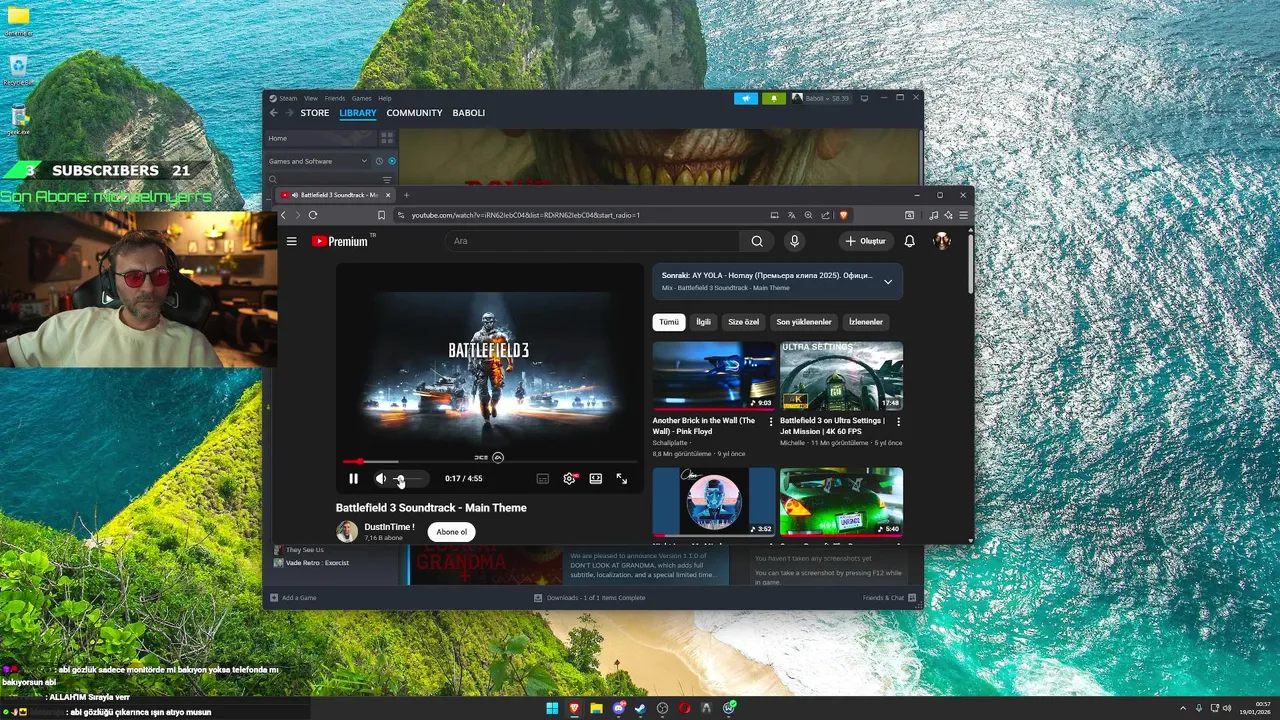This screenshot has height=720, width=1280.
Task: Open Battlefield 3 Ultra Settings thumbnail
Action: tap(841, 376)
